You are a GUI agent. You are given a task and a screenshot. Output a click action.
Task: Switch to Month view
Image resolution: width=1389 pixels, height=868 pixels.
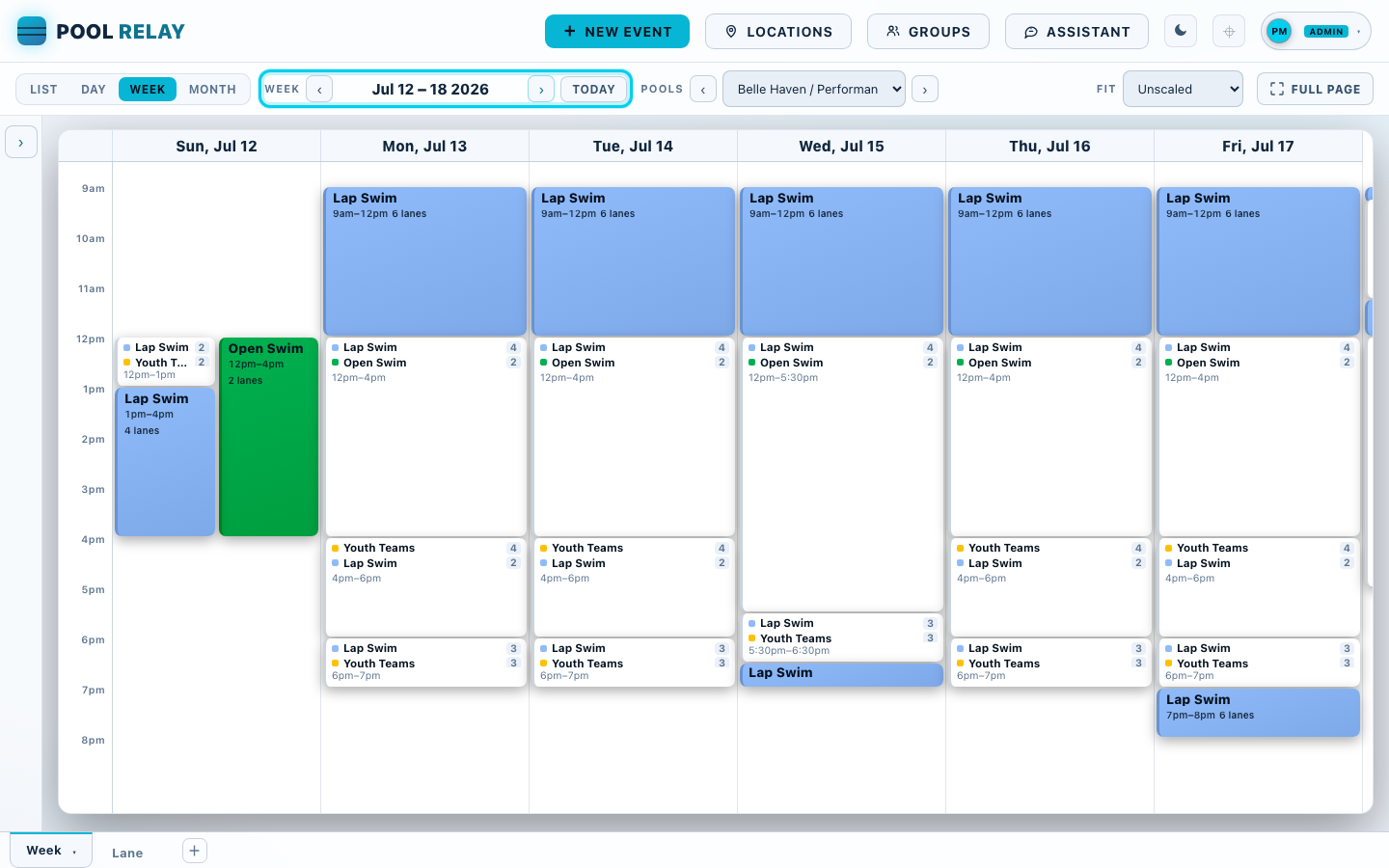(x=212, y=89)
